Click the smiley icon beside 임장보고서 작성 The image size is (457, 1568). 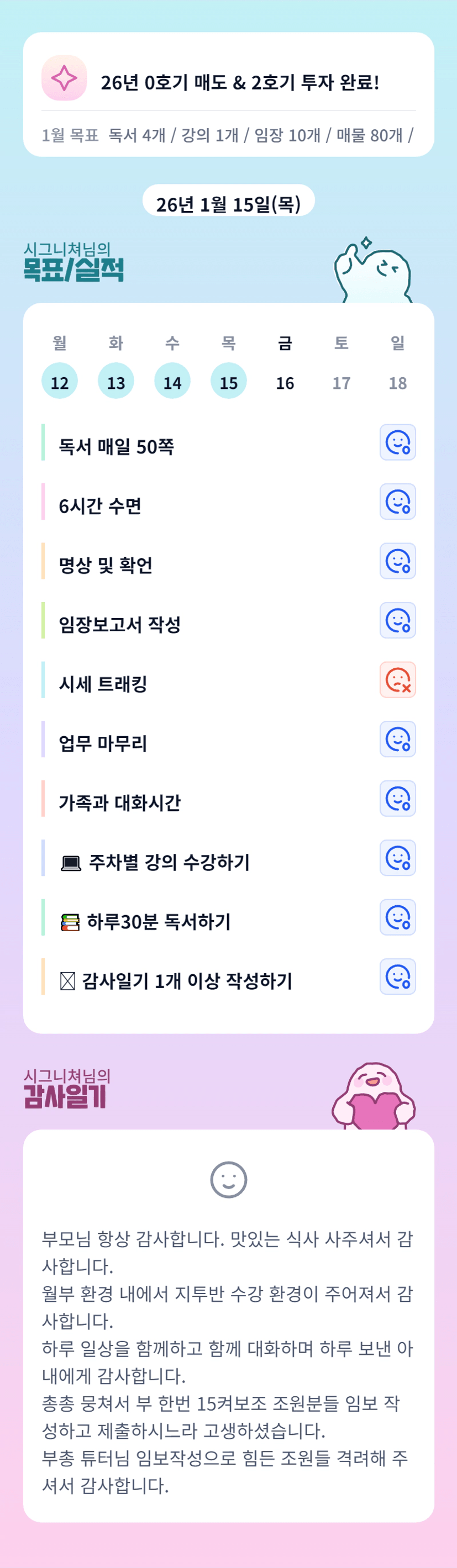coord(397,621)
